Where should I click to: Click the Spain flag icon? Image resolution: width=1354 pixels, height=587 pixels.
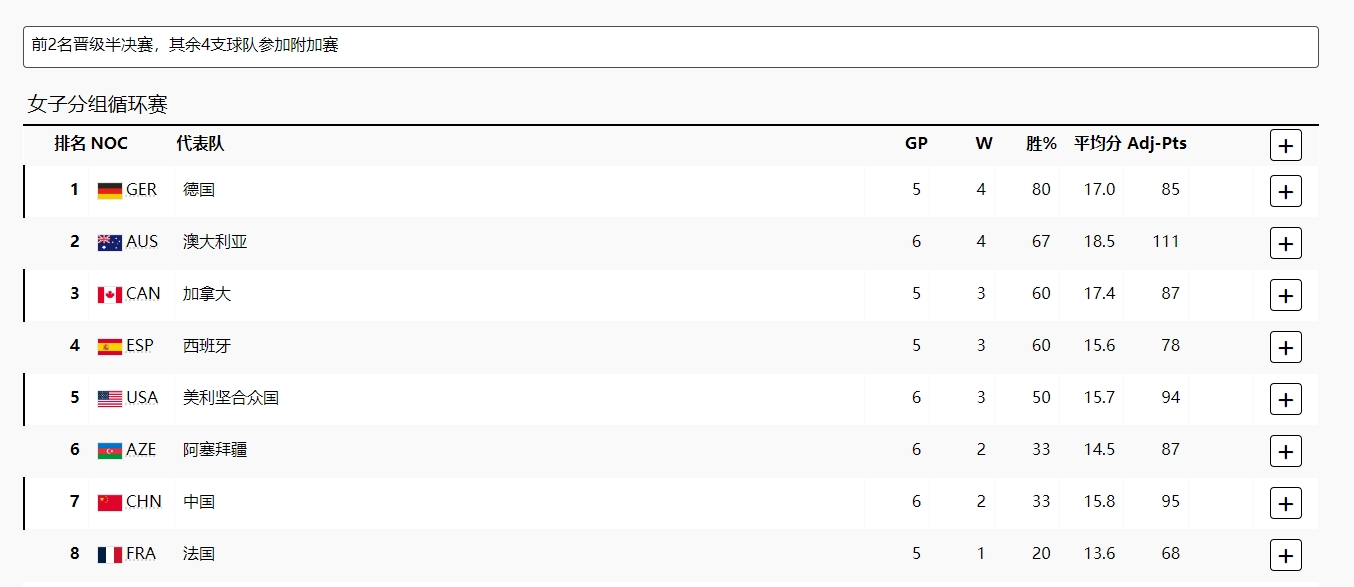click(x=109, y=346)
